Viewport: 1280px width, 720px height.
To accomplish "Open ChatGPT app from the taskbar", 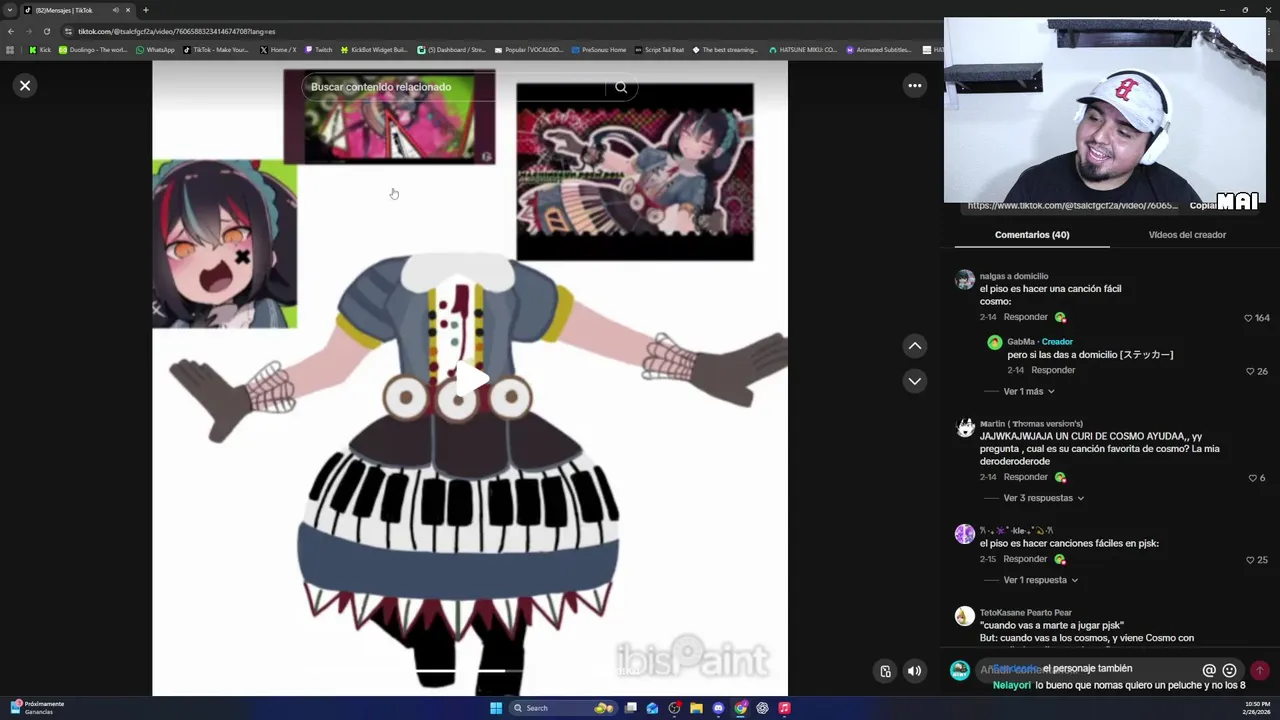I will pyautogui.click(x=762, y=708).
